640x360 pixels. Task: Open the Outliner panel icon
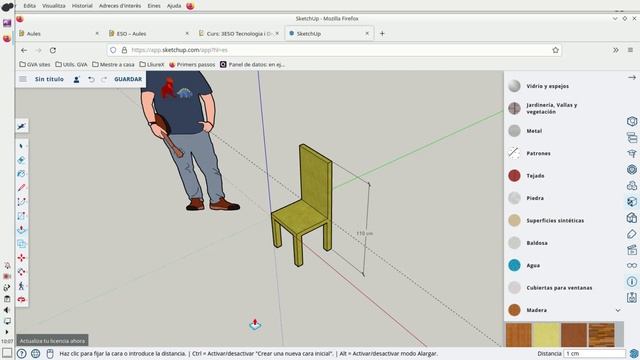pyautogui.click(x=632, y=138)
